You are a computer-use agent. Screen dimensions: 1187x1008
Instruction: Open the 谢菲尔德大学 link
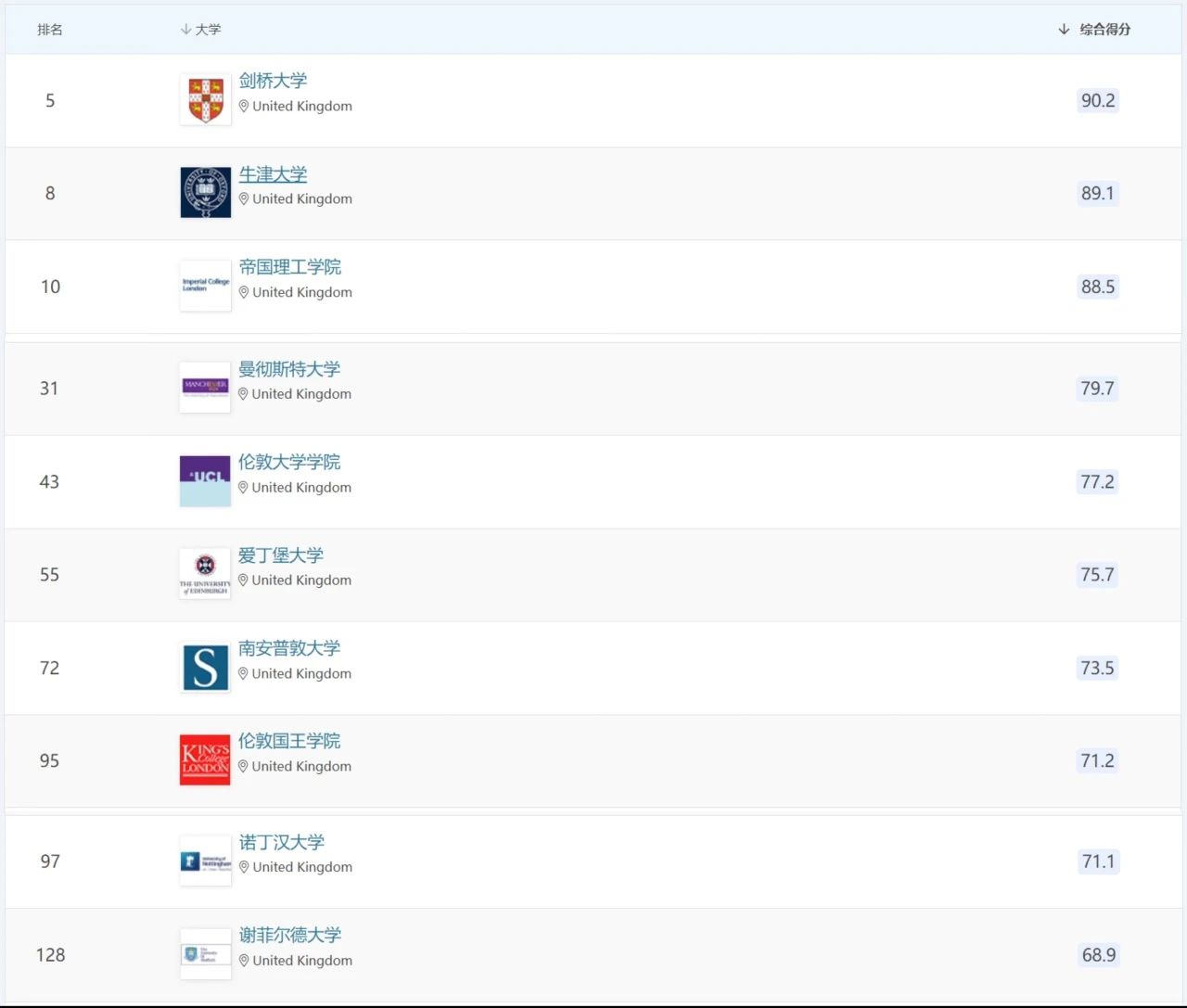pyautogui.click(x=290, y=935)
